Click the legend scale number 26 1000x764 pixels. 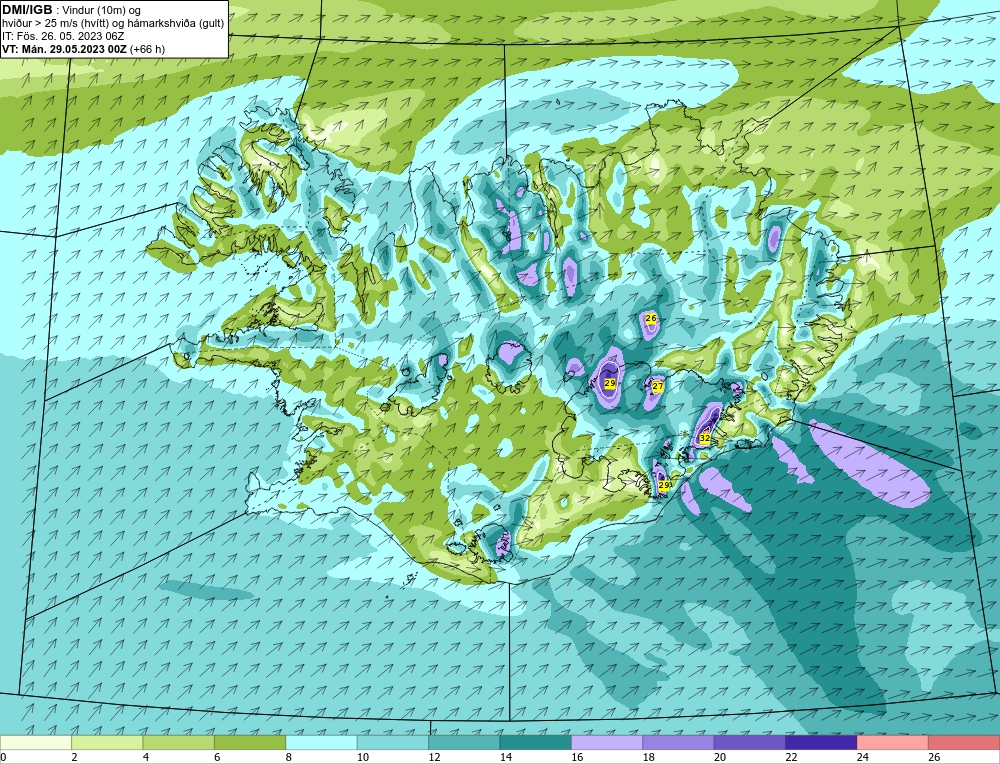pyautogui.click(x=934, y=757)
